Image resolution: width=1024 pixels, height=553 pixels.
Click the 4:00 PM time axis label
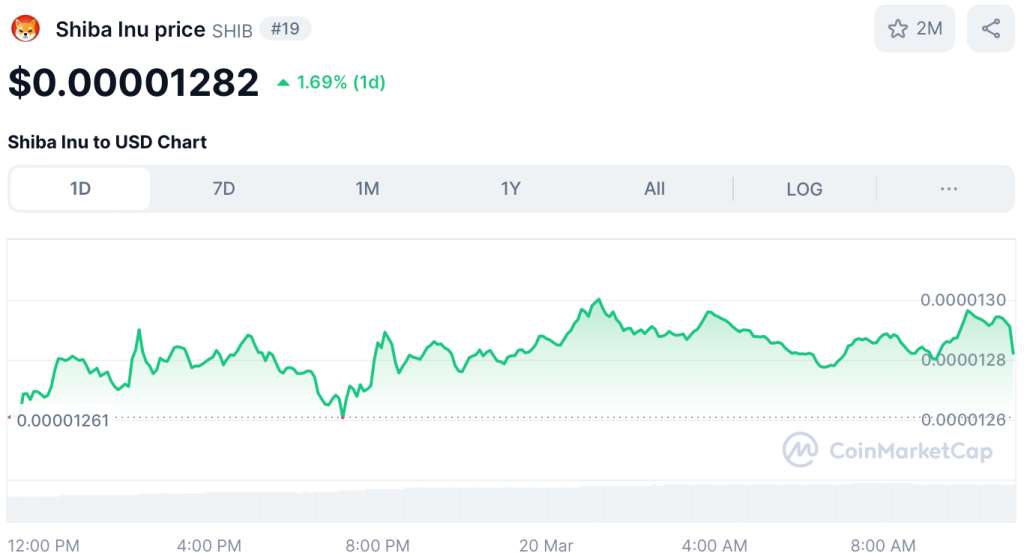coord(209,545)
